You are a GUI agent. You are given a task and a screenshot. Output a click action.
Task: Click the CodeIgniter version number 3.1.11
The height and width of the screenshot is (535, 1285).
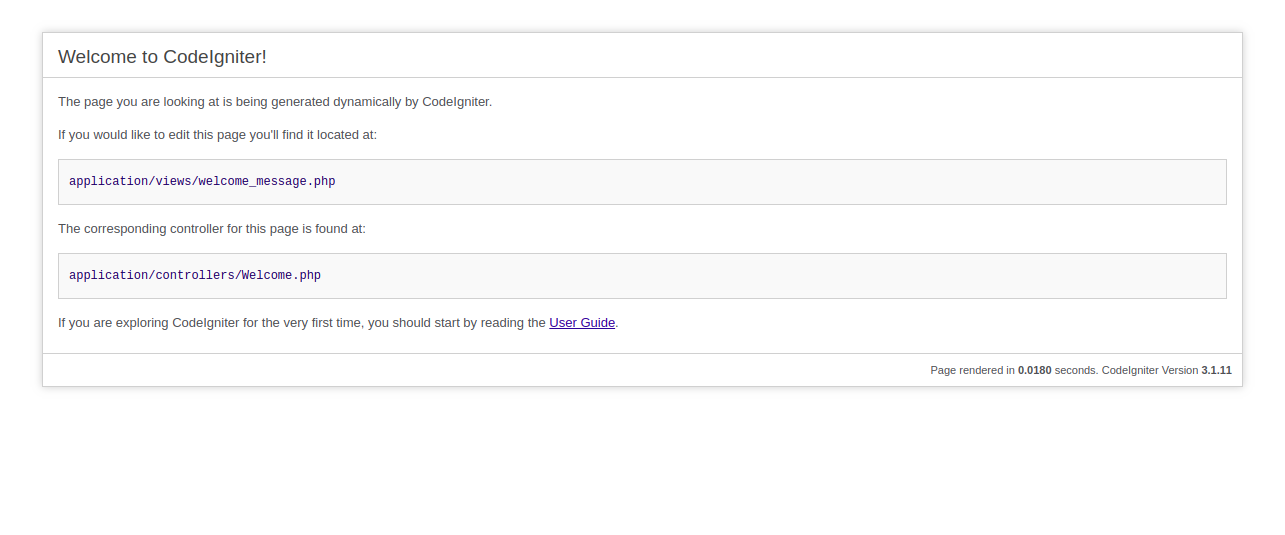point(1216,370)
